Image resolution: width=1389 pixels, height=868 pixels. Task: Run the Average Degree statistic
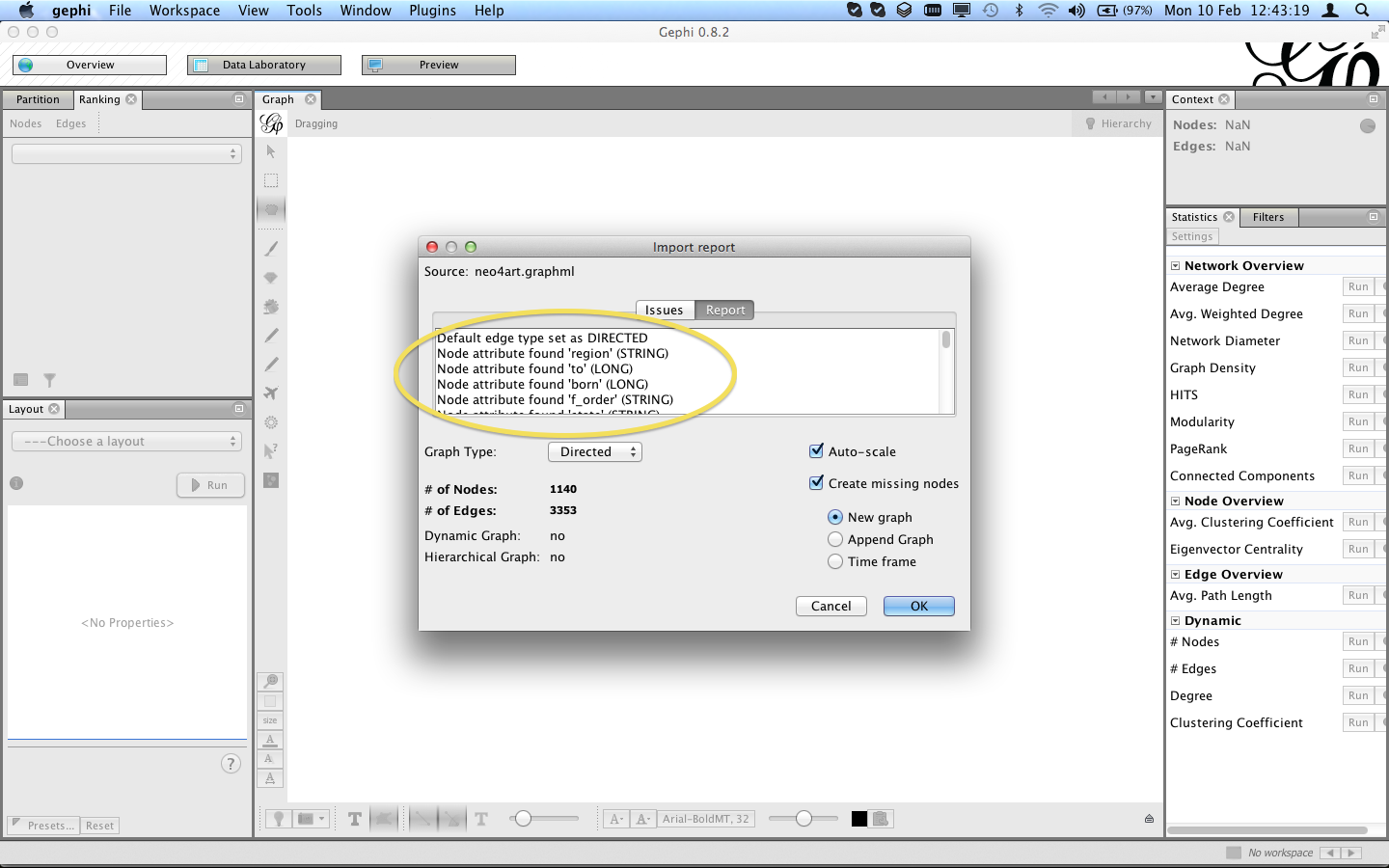[1358, 286]
